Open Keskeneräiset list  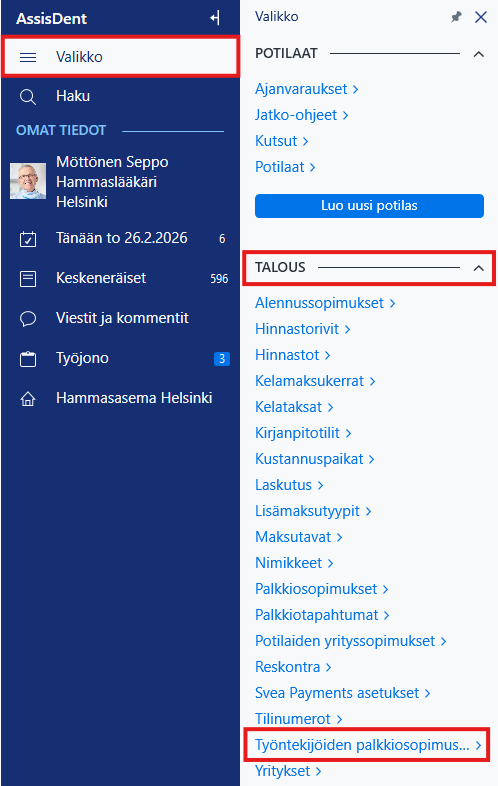[101, 278]
